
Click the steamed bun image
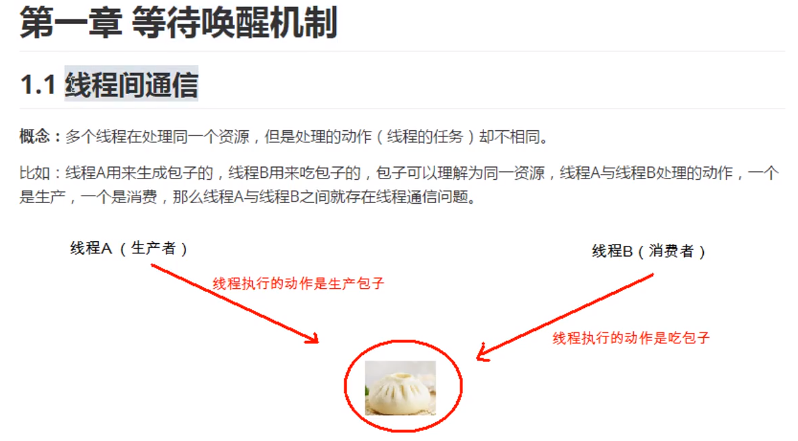pyautogui.click(x=401, y=388)
